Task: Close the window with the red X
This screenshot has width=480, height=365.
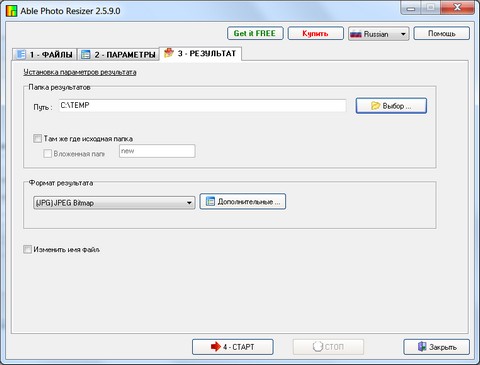Action: (457, 7)
